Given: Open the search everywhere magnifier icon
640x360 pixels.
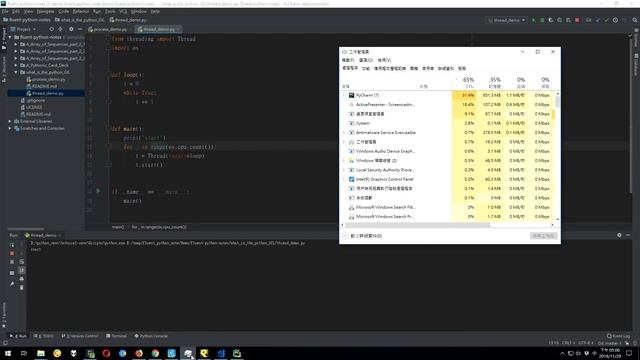Looking at the screenshot, I should click(635, 20).
